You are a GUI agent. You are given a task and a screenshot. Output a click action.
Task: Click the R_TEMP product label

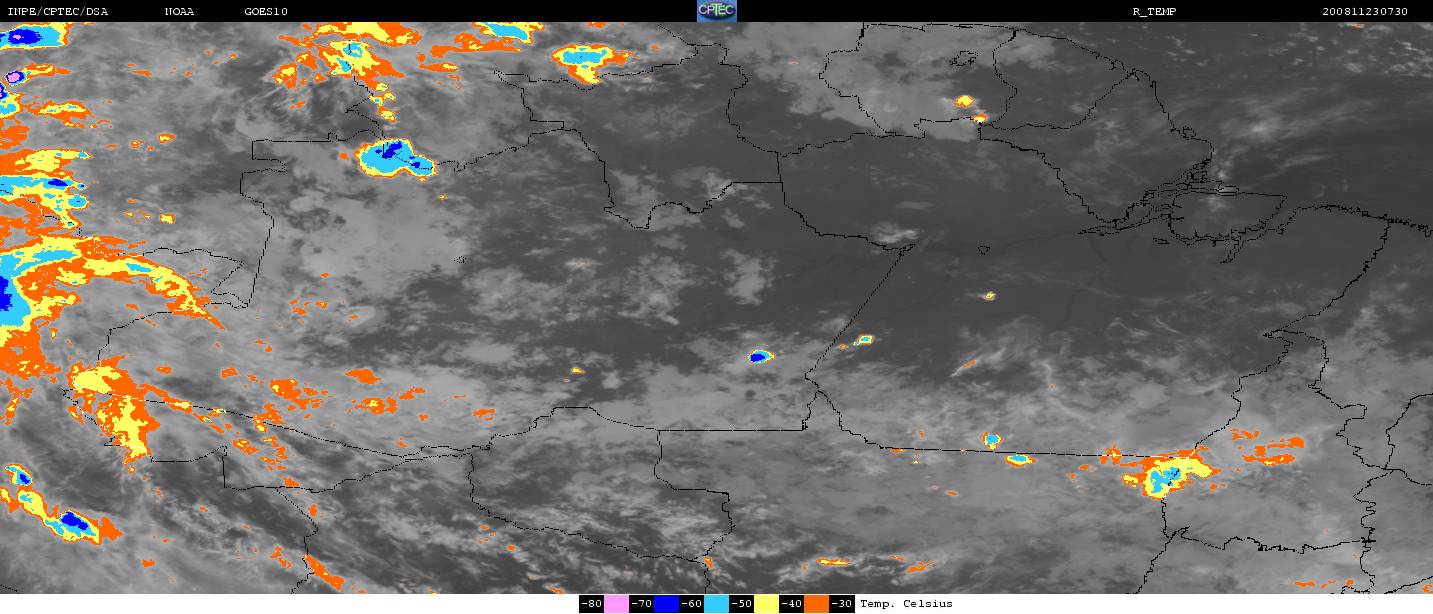1154,11
